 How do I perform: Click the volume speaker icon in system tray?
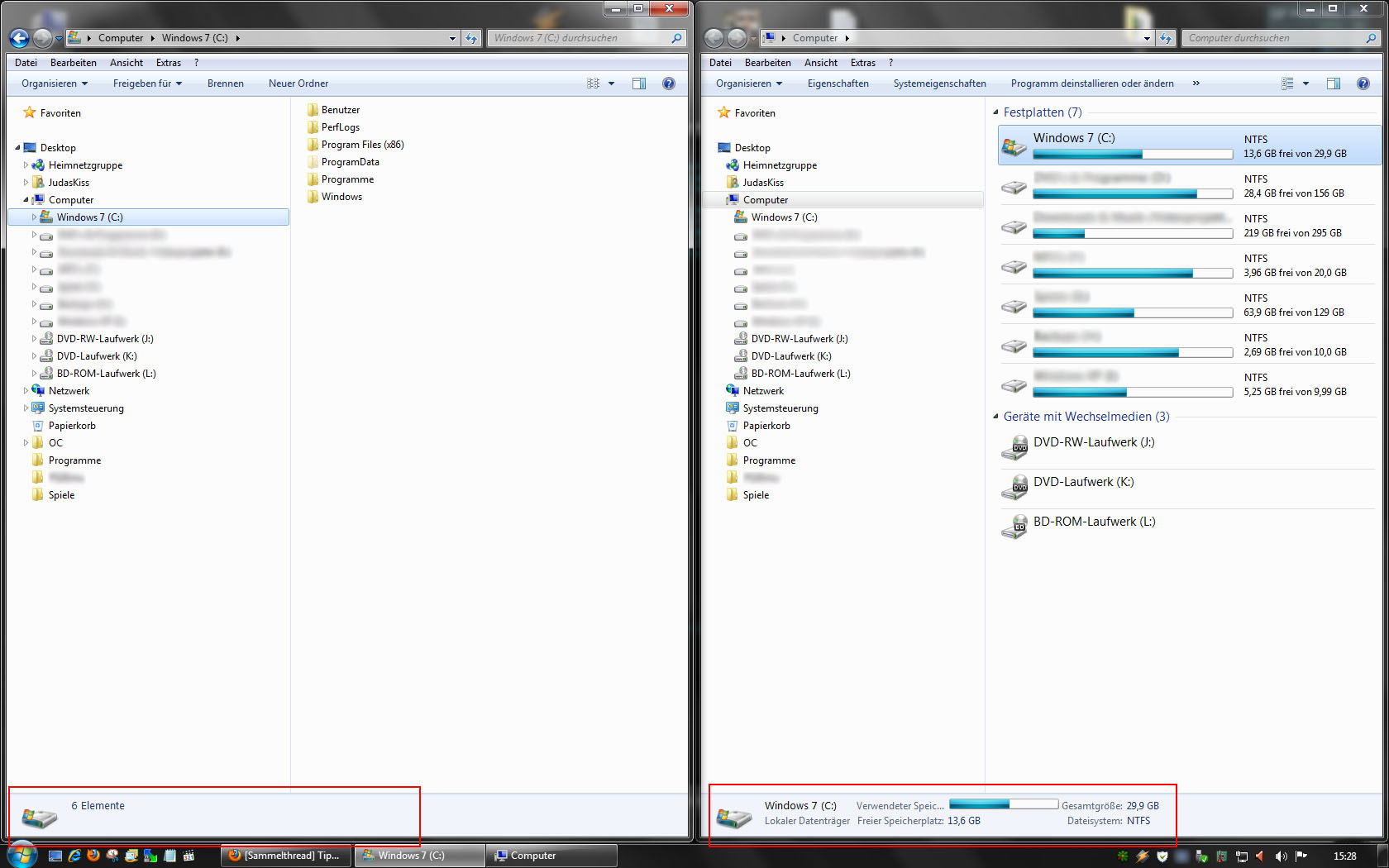(x=1281, y=856)
